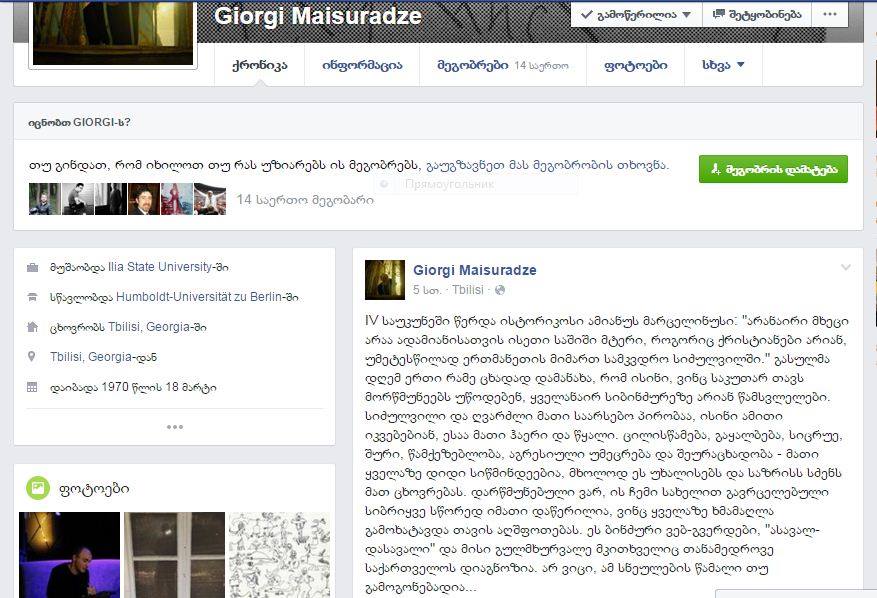Image resolution: width=877 pixels, height=598 pixels.
Task: Click the workplace briefcase icon
Action: coord(32,267)
